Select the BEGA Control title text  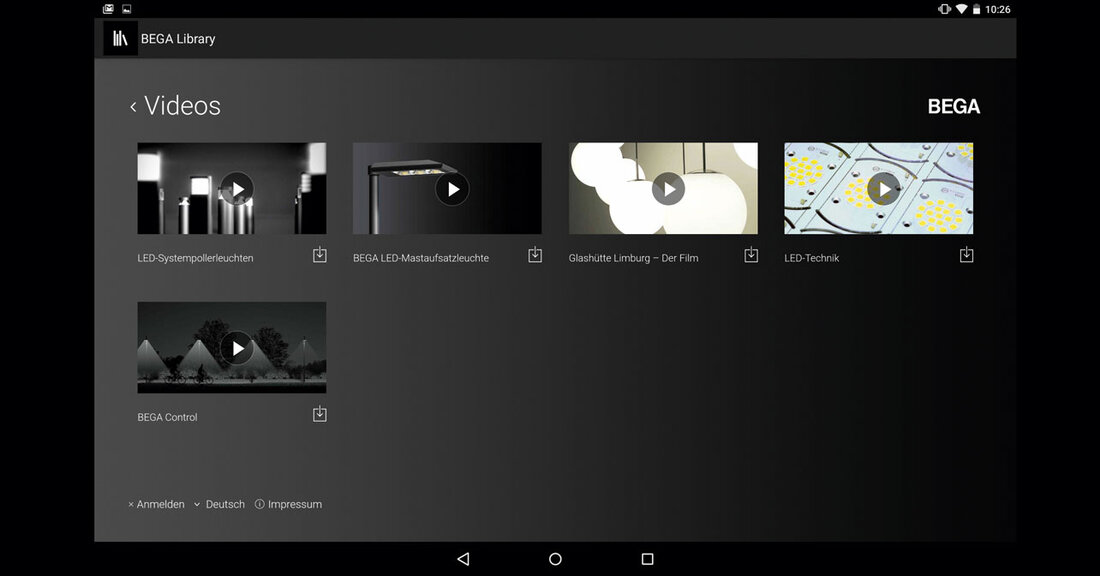point(167,417)
